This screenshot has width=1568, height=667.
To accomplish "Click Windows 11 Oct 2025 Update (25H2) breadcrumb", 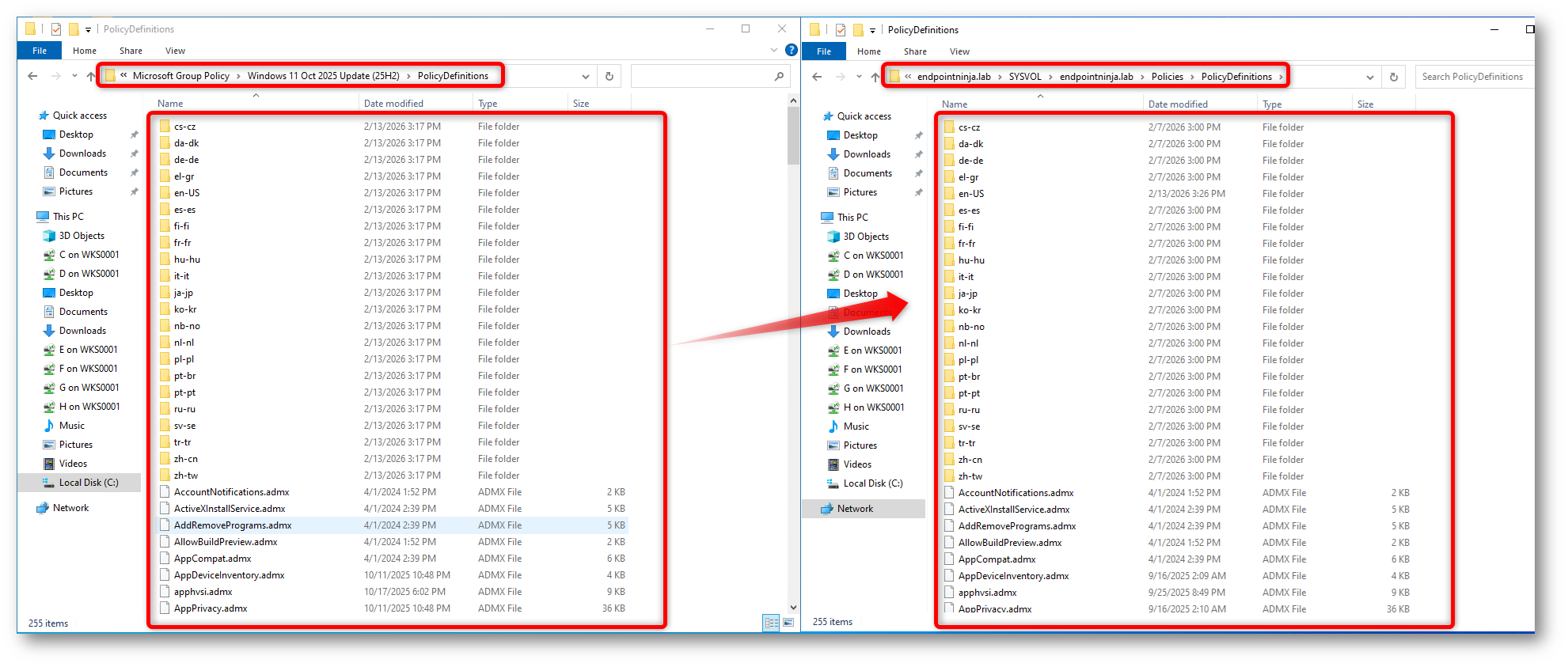I will click(324, 76).
